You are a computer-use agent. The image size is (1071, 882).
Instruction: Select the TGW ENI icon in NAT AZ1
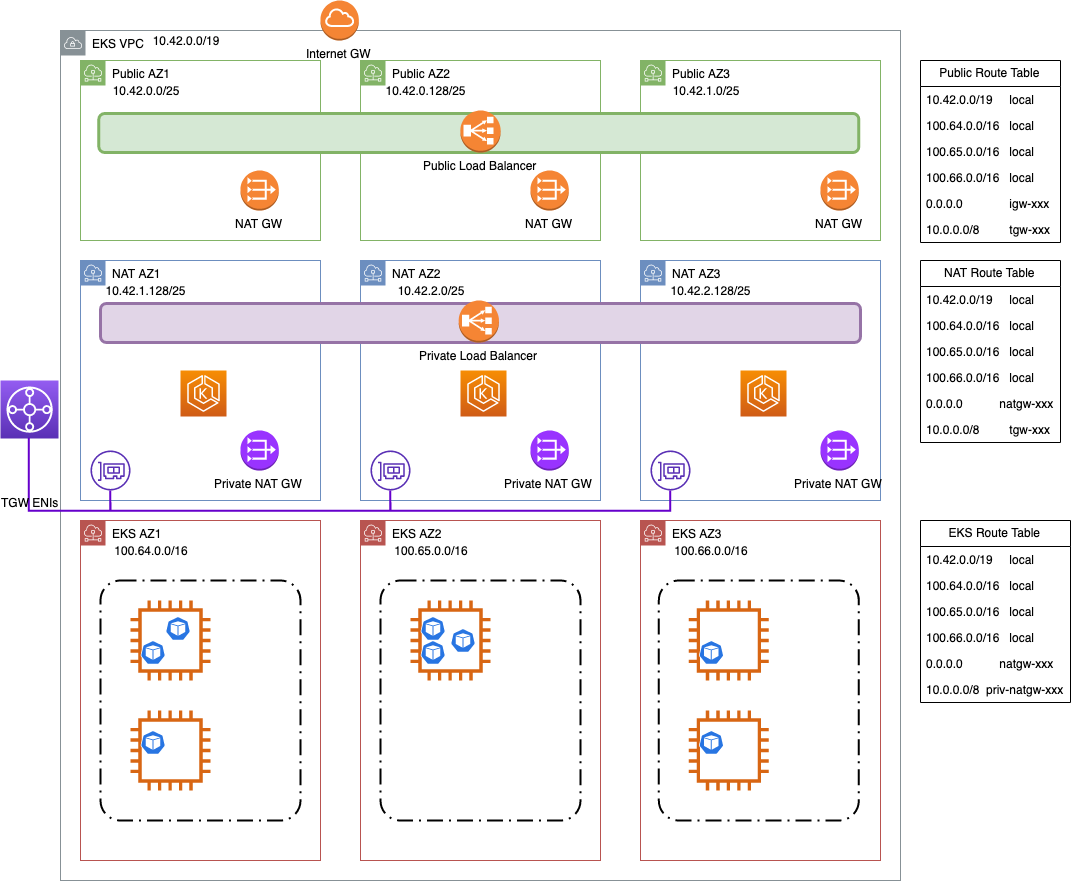point(112,472)
